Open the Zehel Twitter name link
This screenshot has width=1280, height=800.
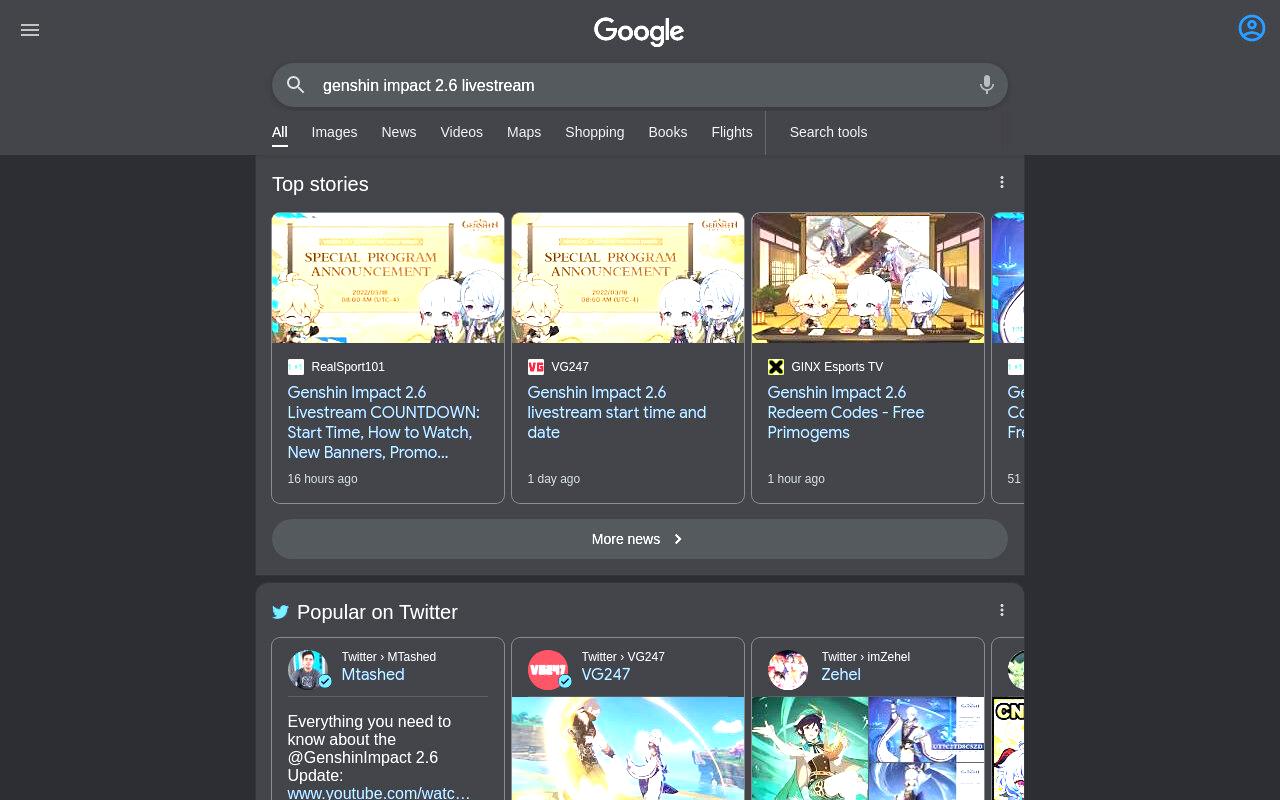pos(841,675)
